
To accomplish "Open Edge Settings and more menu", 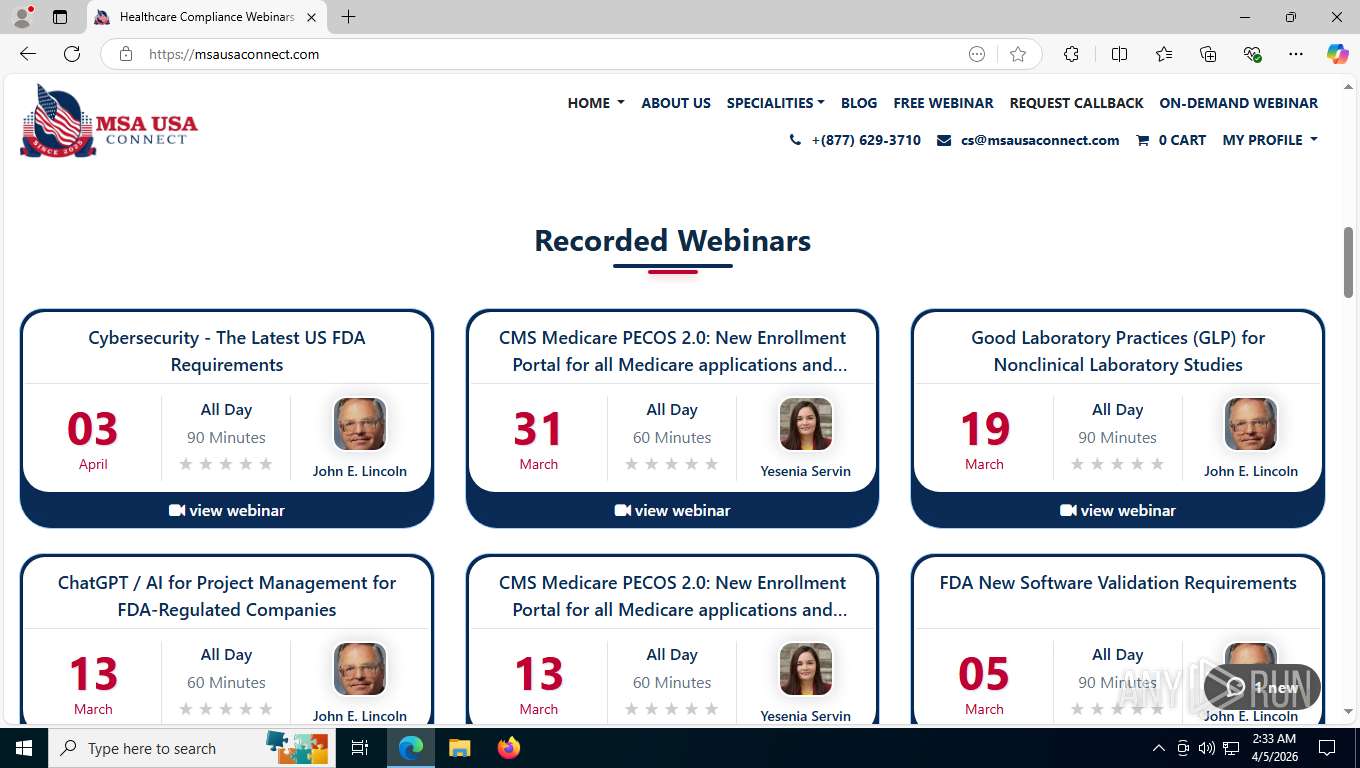I will (1296, 54).
